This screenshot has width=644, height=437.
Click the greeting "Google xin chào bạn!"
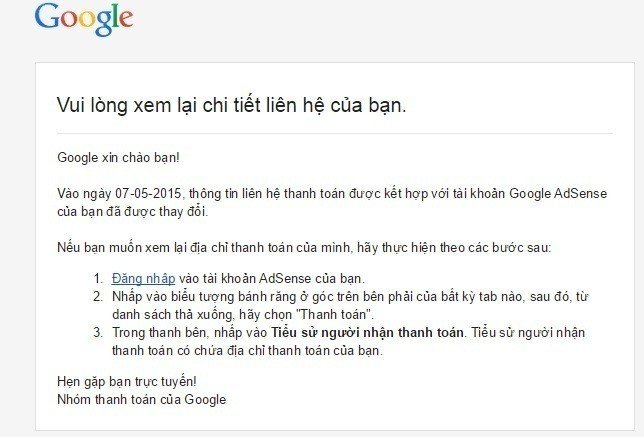coord(118,158)
